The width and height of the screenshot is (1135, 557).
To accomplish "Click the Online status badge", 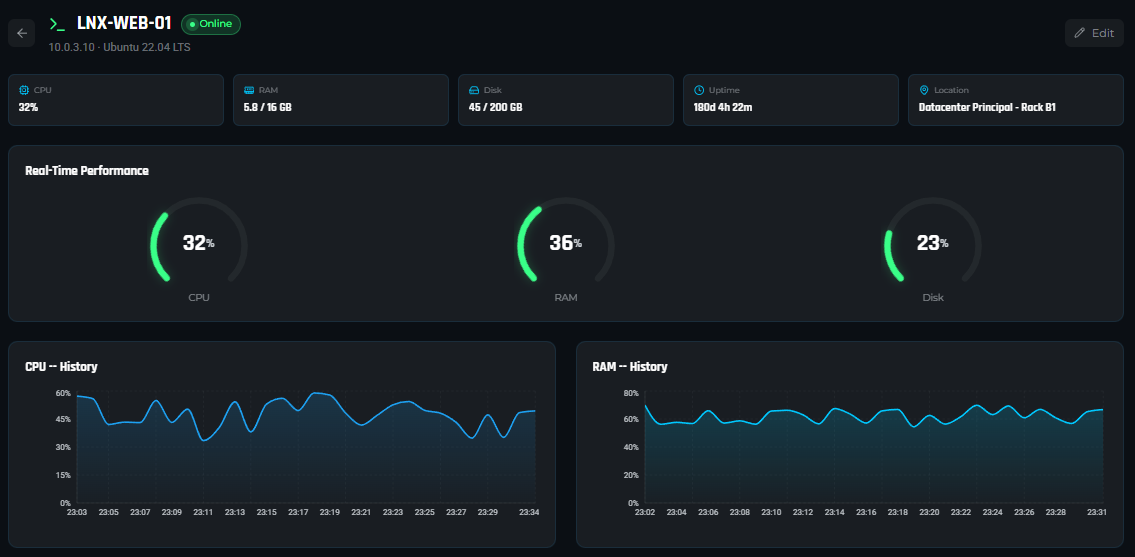I will coord(211,24).
